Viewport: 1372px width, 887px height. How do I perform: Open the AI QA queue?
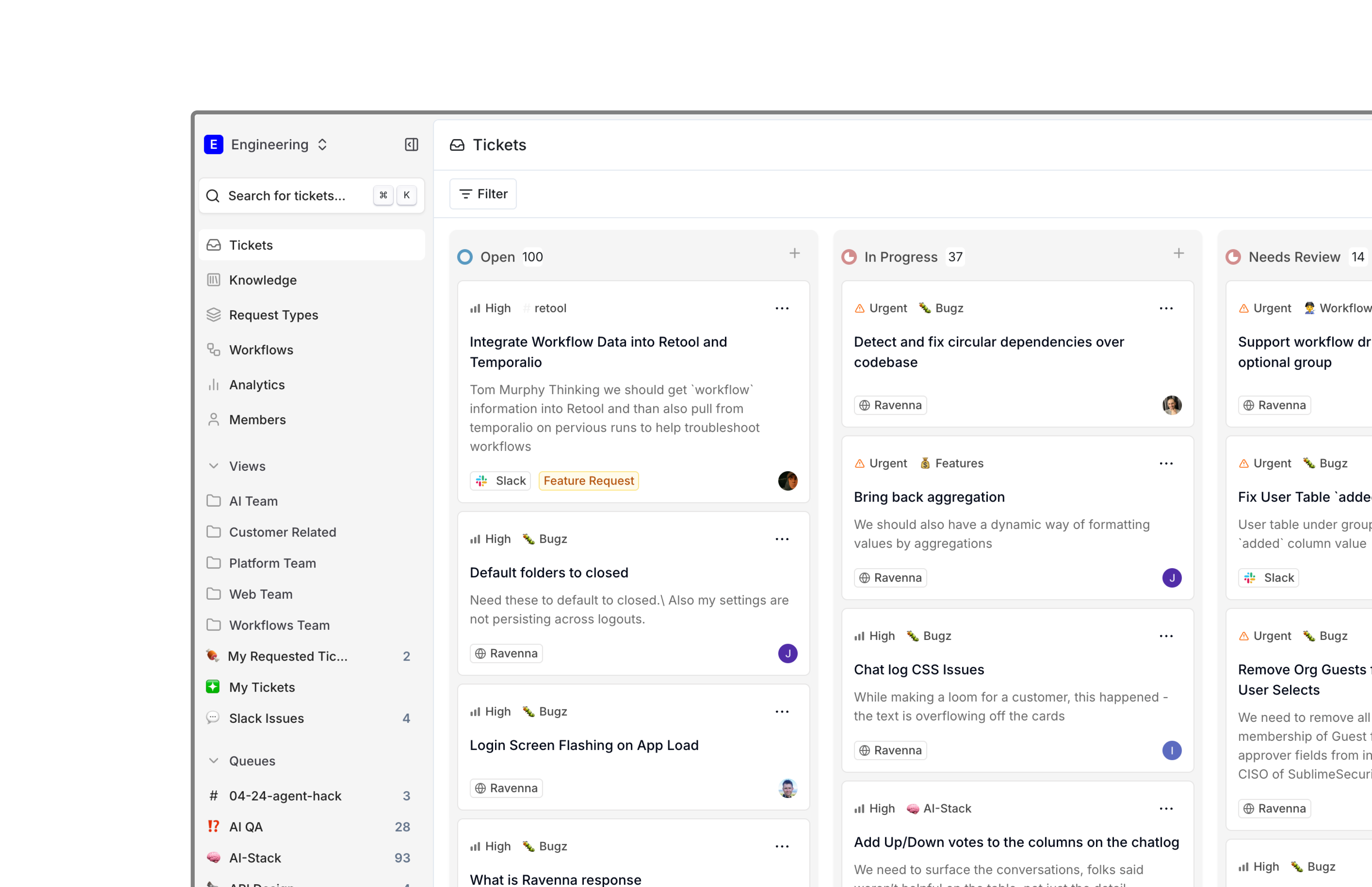(312, 827)
